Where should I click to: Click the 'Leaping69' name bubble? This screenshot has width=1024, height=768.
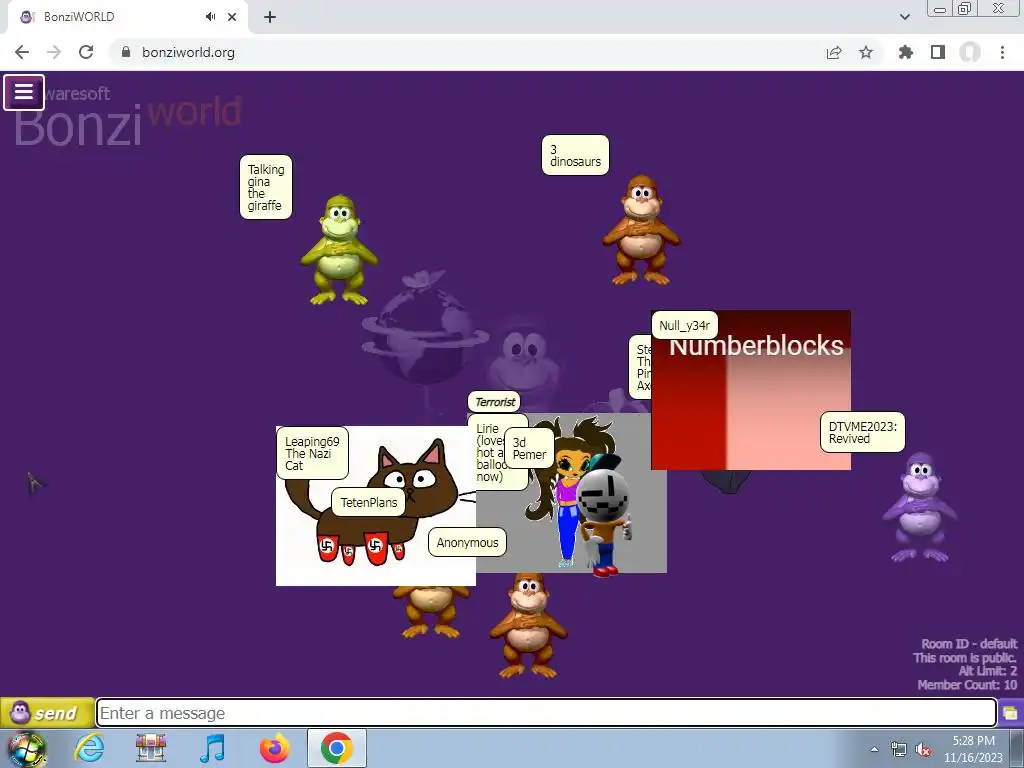312,453
